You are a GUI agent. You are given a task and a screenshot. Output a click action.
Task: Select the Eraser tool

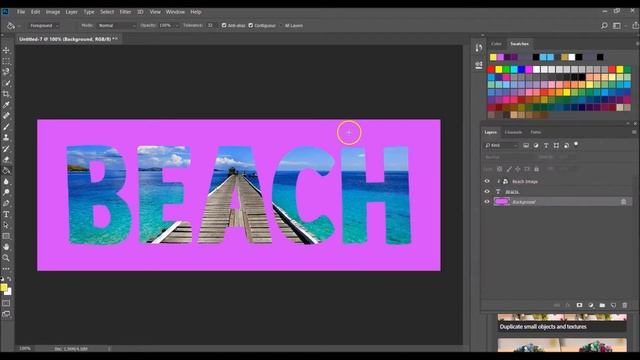point(6,160)
